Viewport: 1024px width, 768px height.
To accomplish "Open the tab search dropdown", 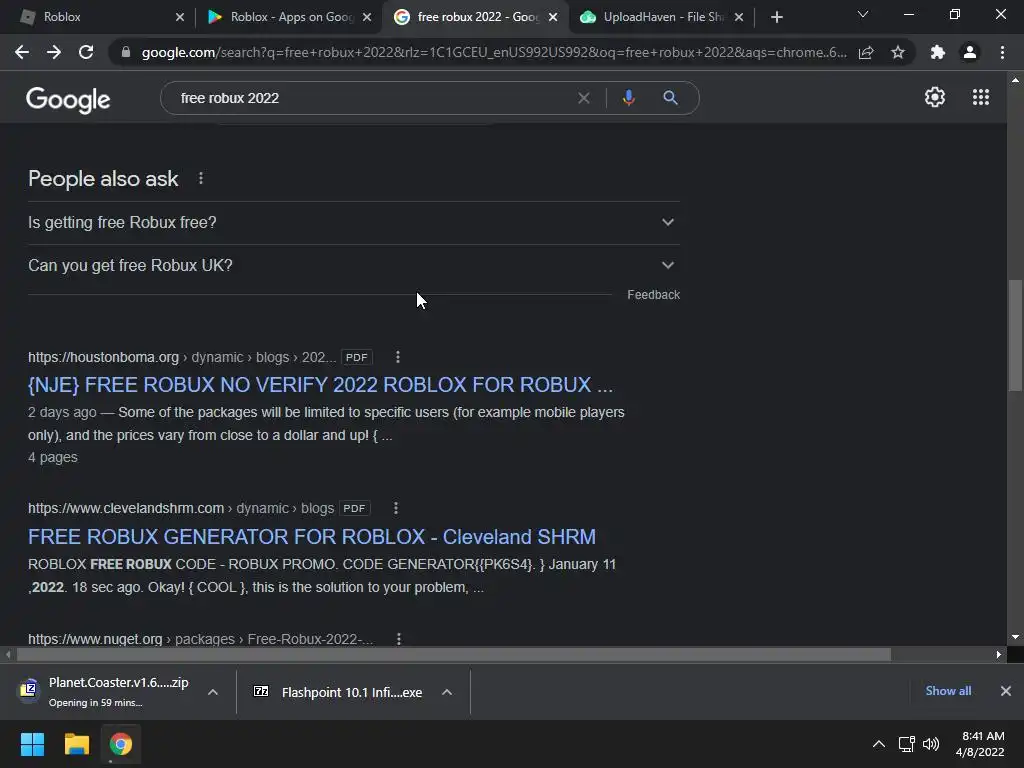I will 863,14.
